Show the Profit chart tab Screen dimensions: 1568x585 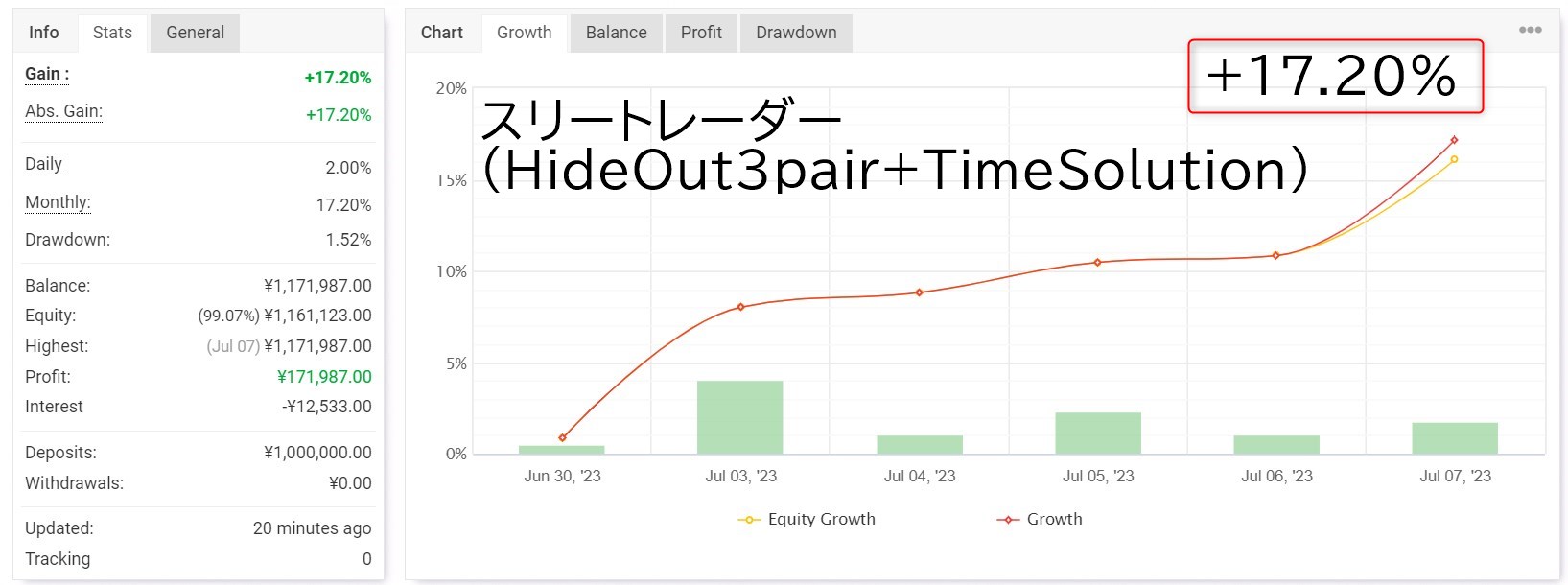pyautogui.click(x=701, y=33)
